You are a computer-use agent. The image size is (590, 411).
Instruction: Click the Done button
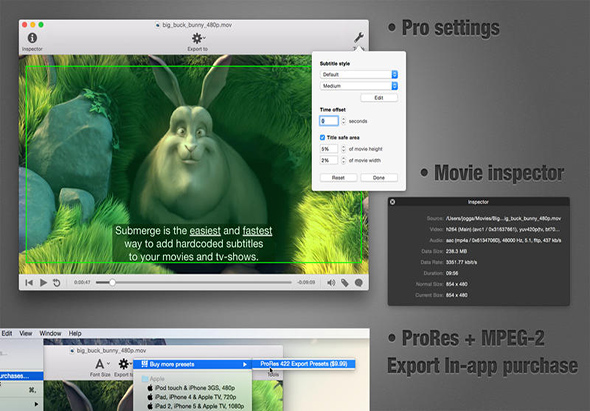[379, 178]
